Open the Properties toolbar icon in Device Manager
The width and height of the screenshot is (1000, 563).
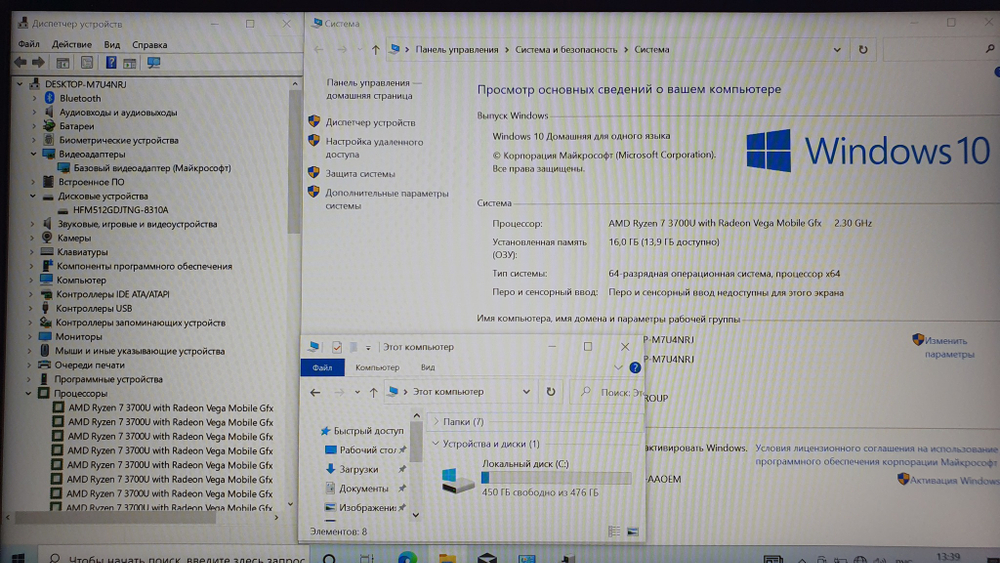pyautogui.click(x=87, y=62)
